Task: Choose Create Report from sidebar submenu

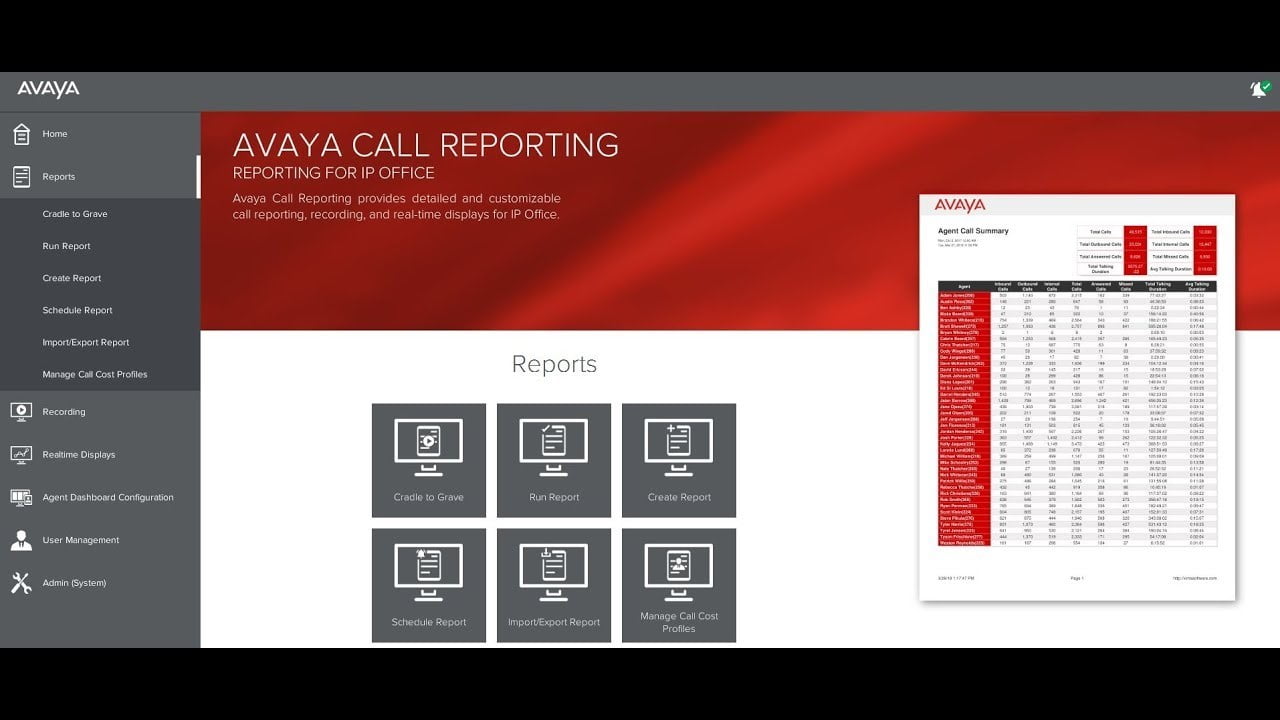Action: coord(72,278)
